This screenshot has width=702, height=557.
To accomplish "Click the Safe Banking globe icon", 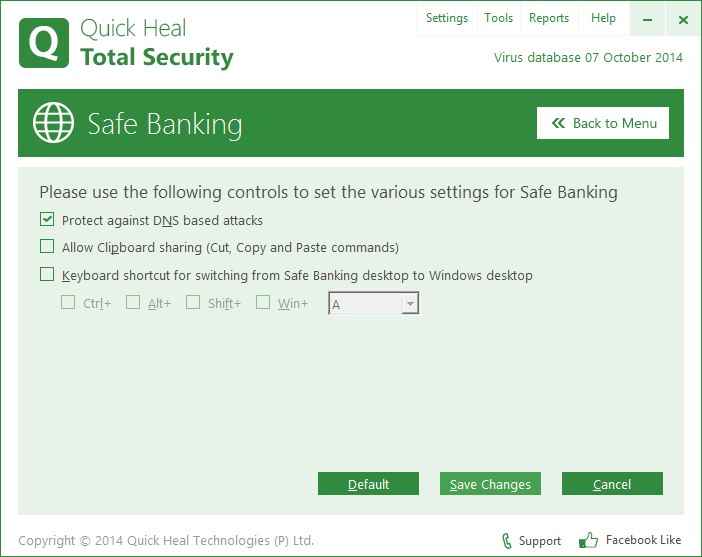I will click(x=53, y=123).
